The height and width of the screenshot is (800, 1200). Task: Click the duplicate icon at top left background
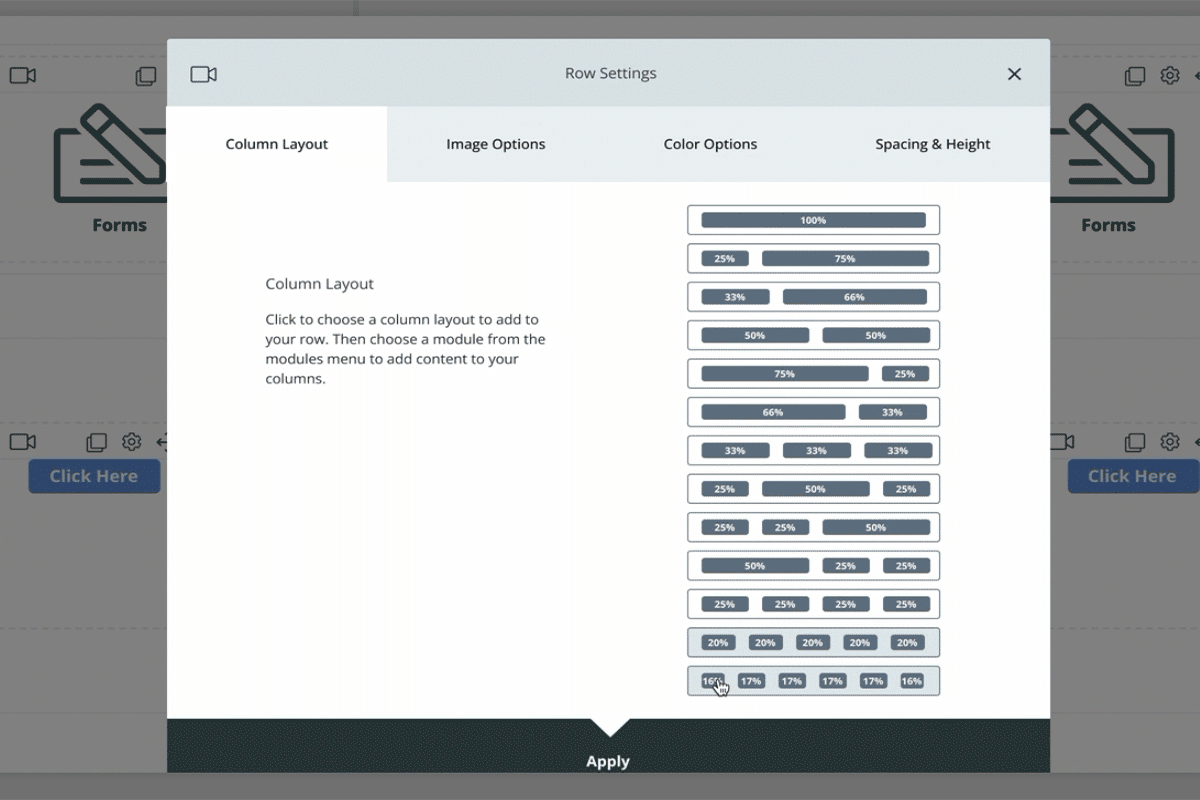[146, 75]
